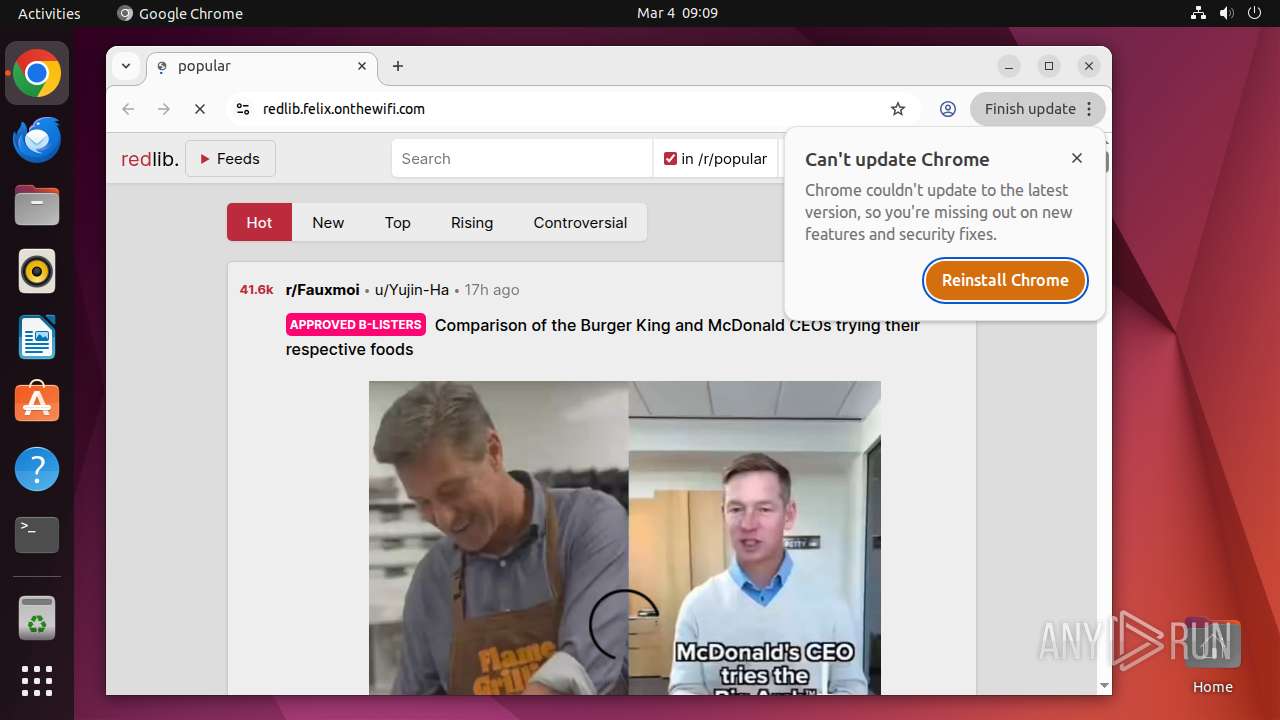Dismiss the Can't update Chrome popup
1280x720 pixels.
click(x=1077, y=158)
